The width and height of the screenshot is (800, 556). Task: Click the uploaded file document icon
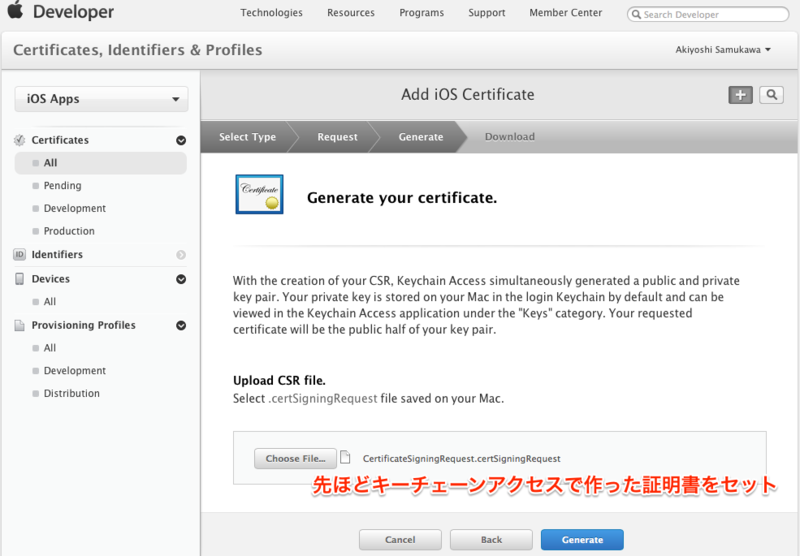(x=345, y=457)
